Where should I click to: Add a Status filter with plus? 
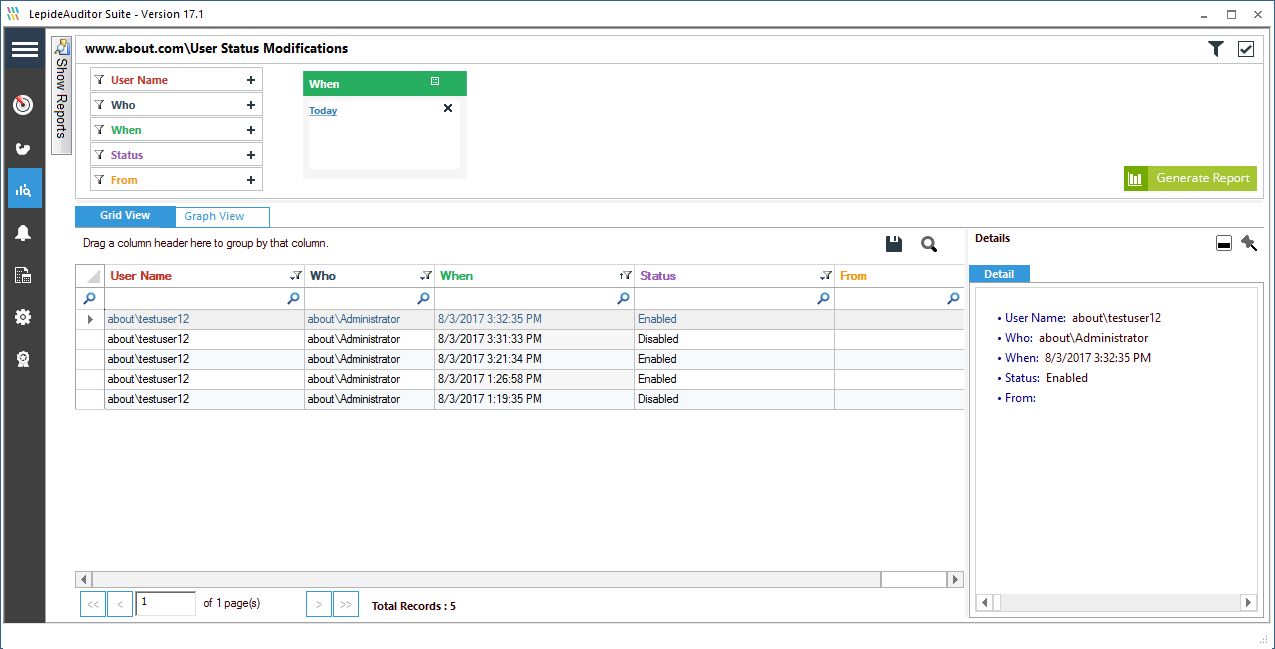[251, 155]
